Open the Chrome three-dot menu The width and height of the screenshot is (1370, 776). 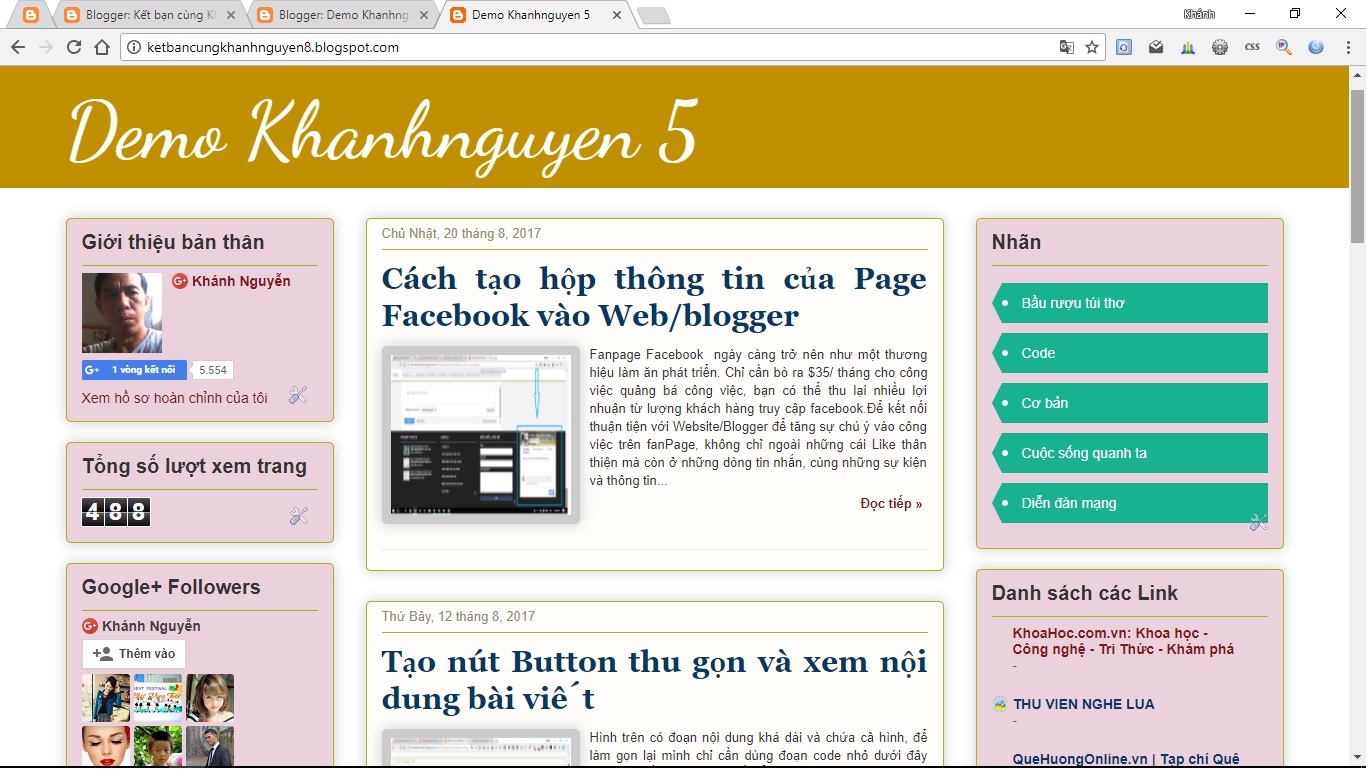click(1349, 47)
